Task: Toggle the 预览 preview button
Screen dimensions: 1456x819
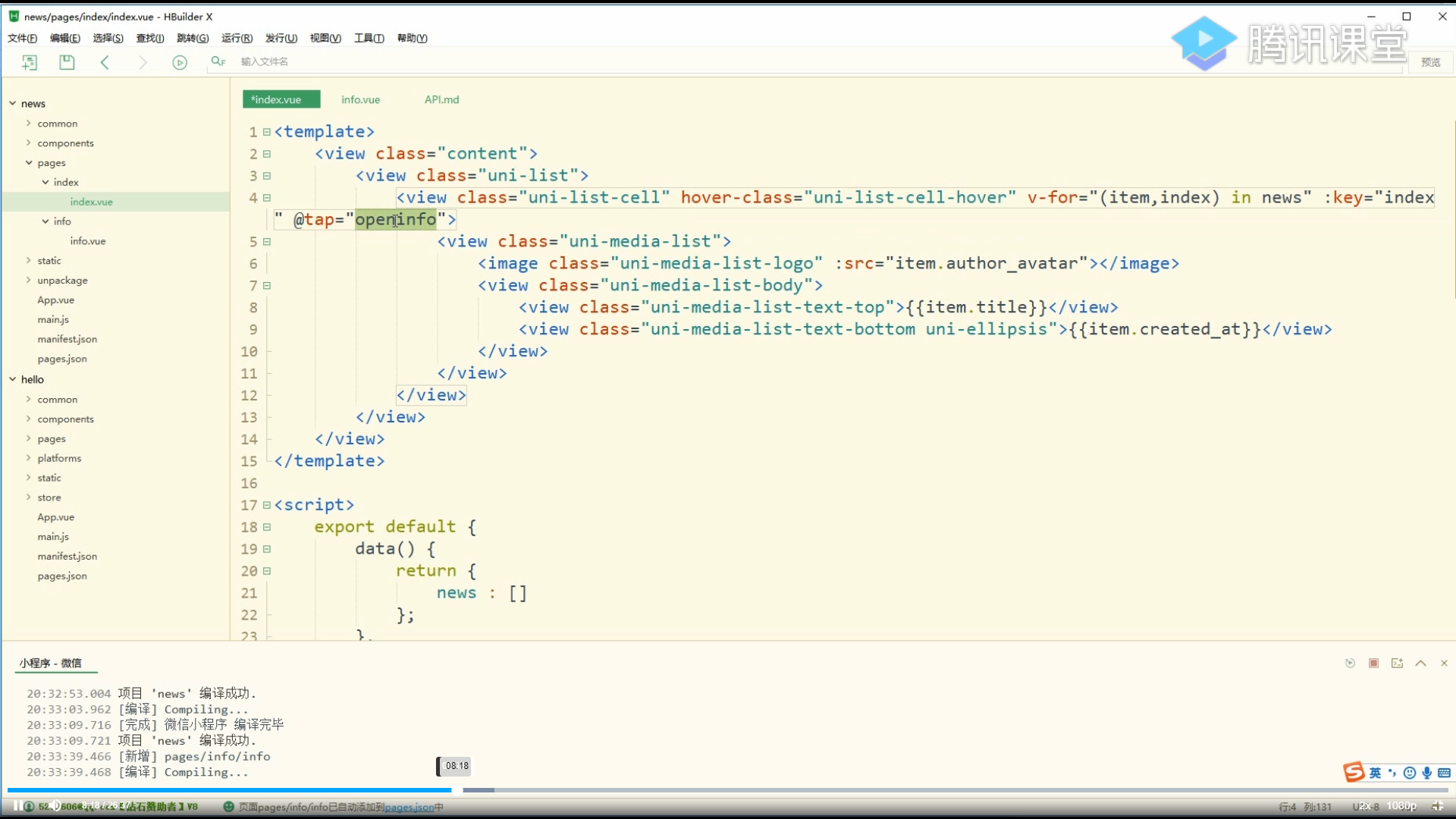Action: tap(1430, 62)
